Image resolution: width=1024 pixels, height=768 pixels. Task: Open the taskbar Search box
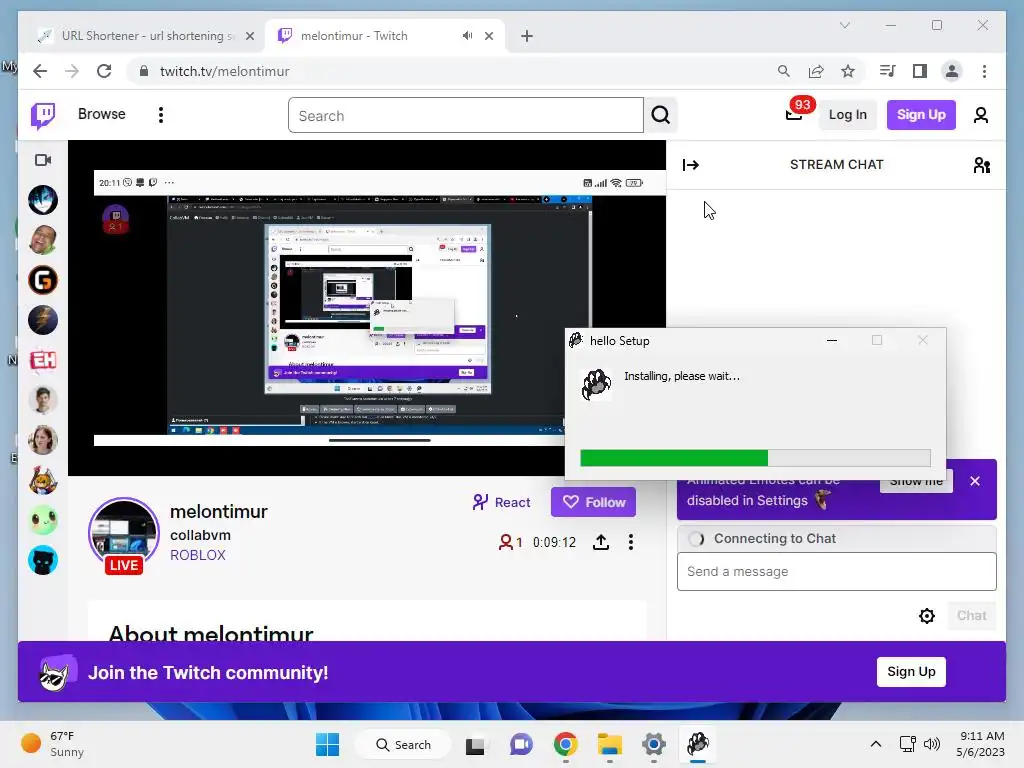403,744
